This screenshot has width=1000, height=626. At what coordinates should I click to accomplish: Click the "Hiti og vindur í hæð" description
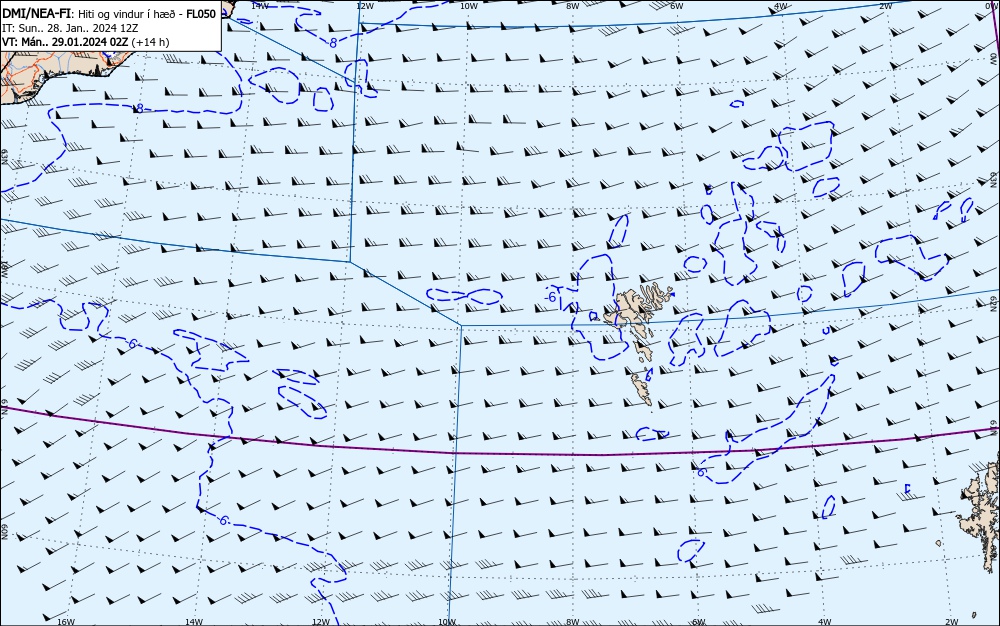click(127, 15)
